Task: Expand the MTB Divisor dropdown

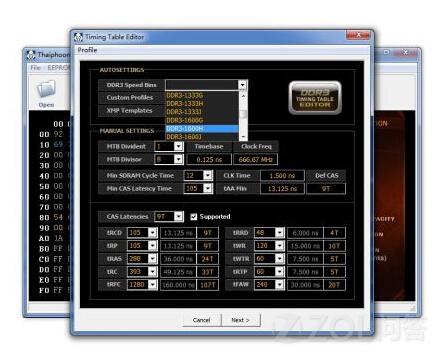Action: coord(179,160)
